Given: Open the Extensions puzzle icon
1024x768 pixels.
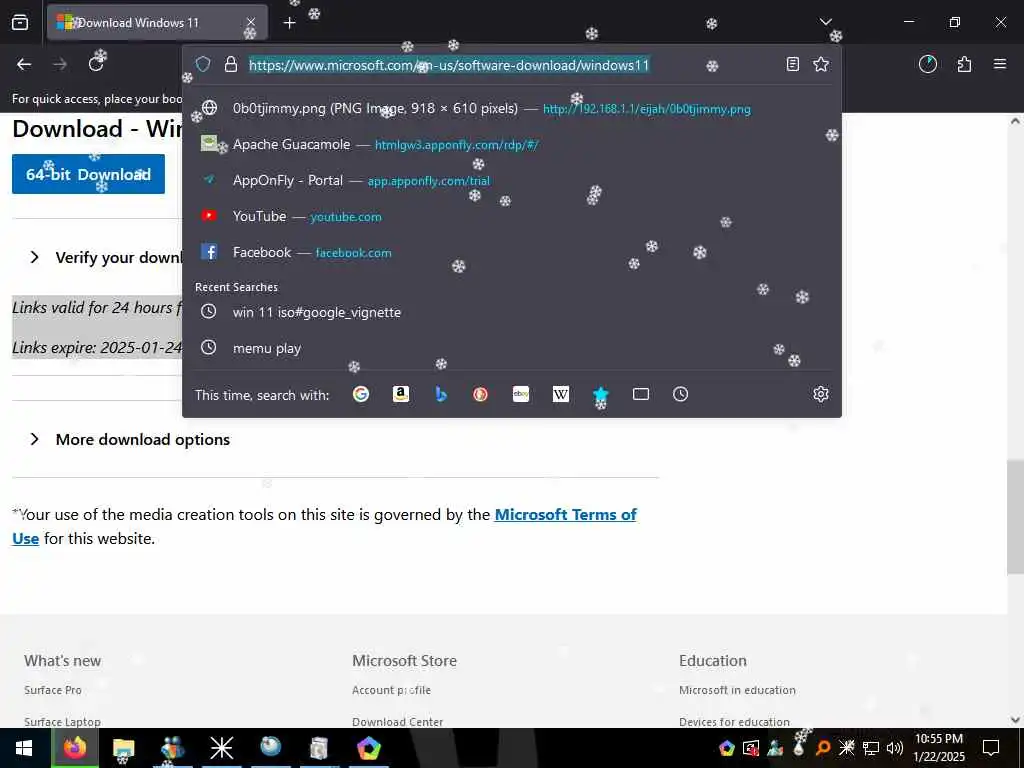Looking at the screenshot, I should point(964,64).
